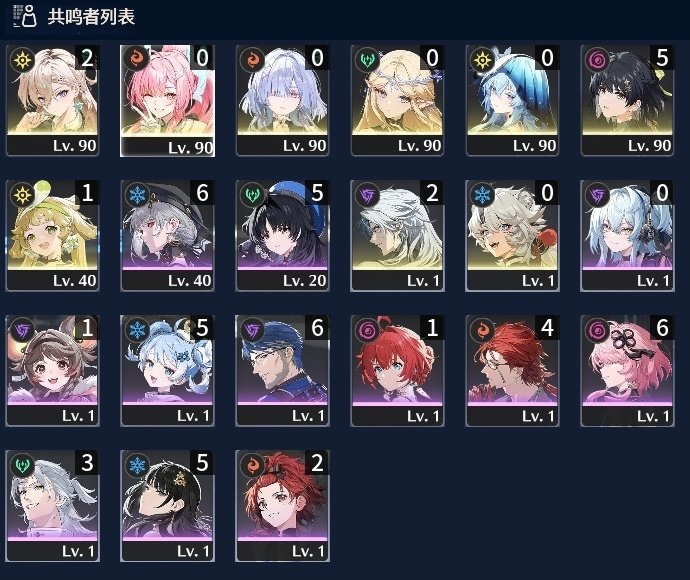Select the green-blonde girl at Lv. 40

click(x=52, y=235)
